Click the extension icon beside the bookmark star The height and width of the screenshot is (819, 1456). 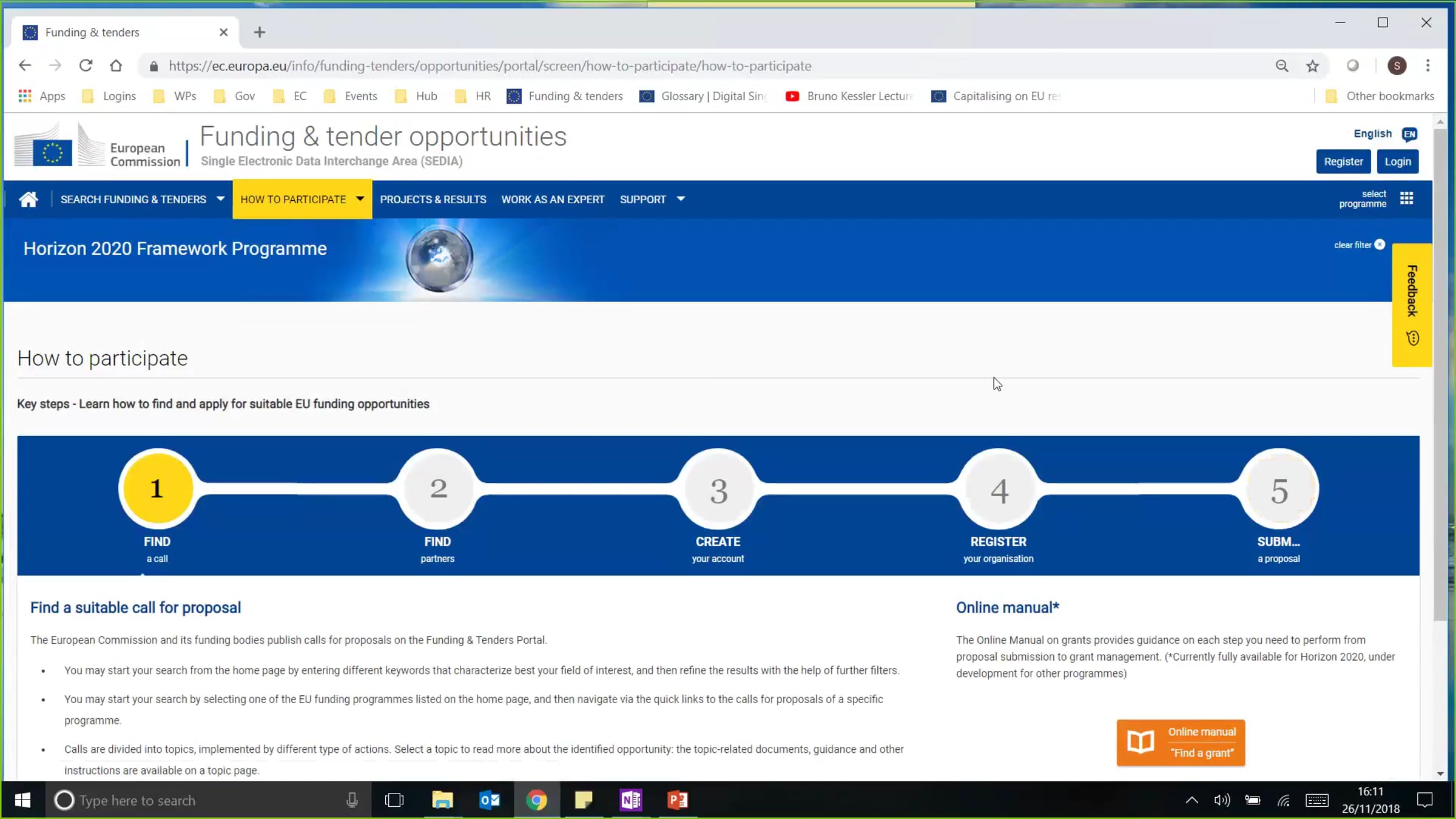point(1353,66)
